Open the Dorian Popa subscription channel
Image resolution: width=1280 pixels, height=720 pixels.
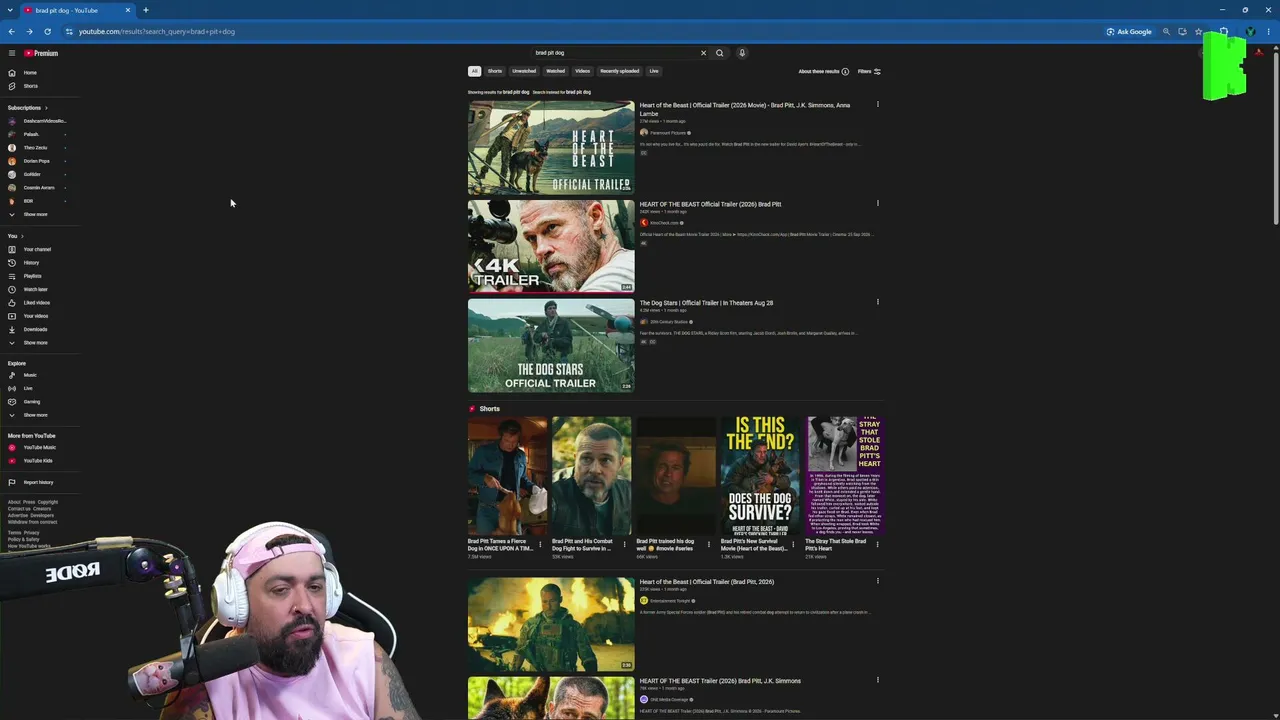(x=38, y=161)
